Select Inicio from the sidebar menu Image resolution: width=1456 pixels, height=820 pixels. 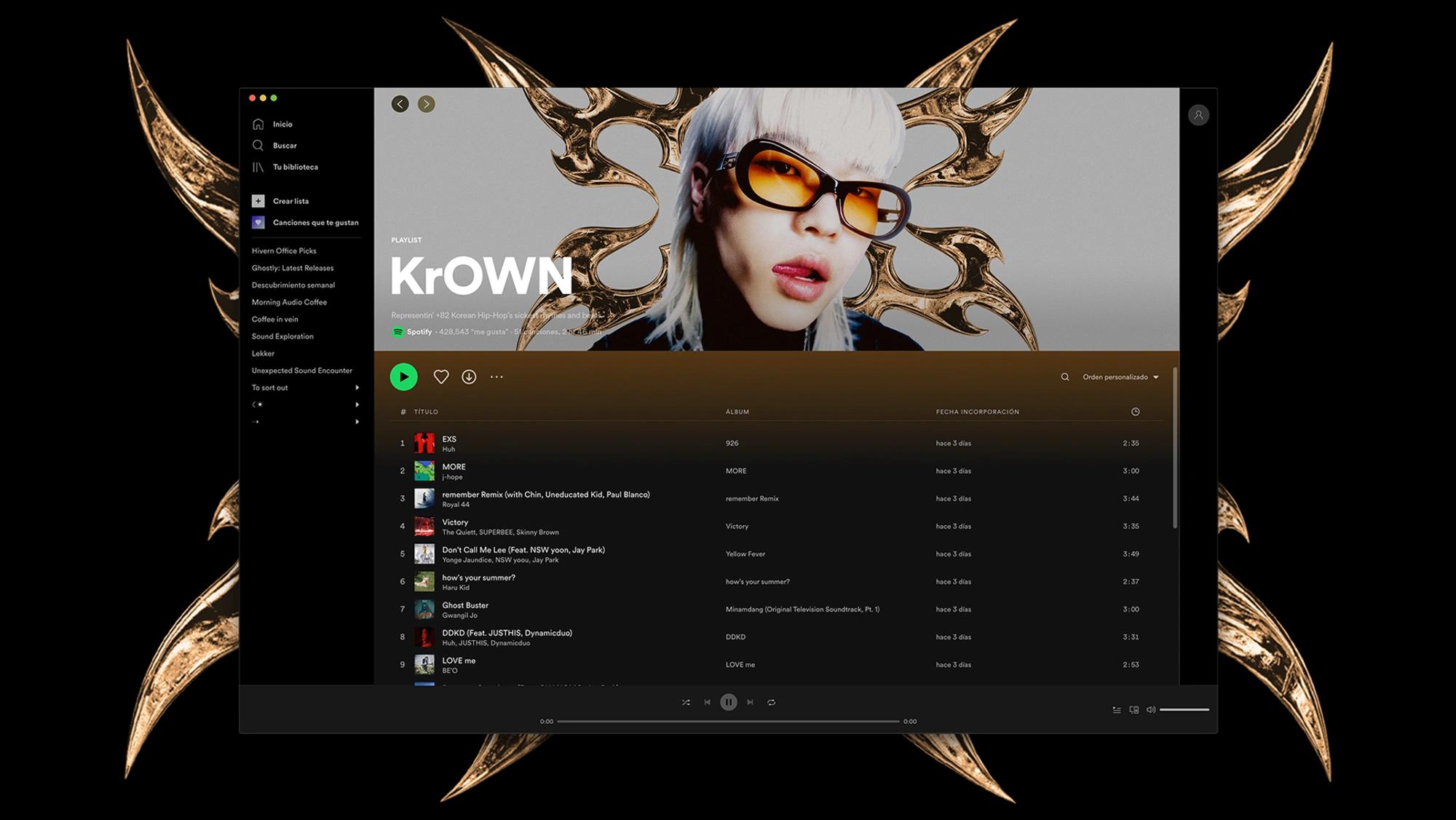pos(283,124)
